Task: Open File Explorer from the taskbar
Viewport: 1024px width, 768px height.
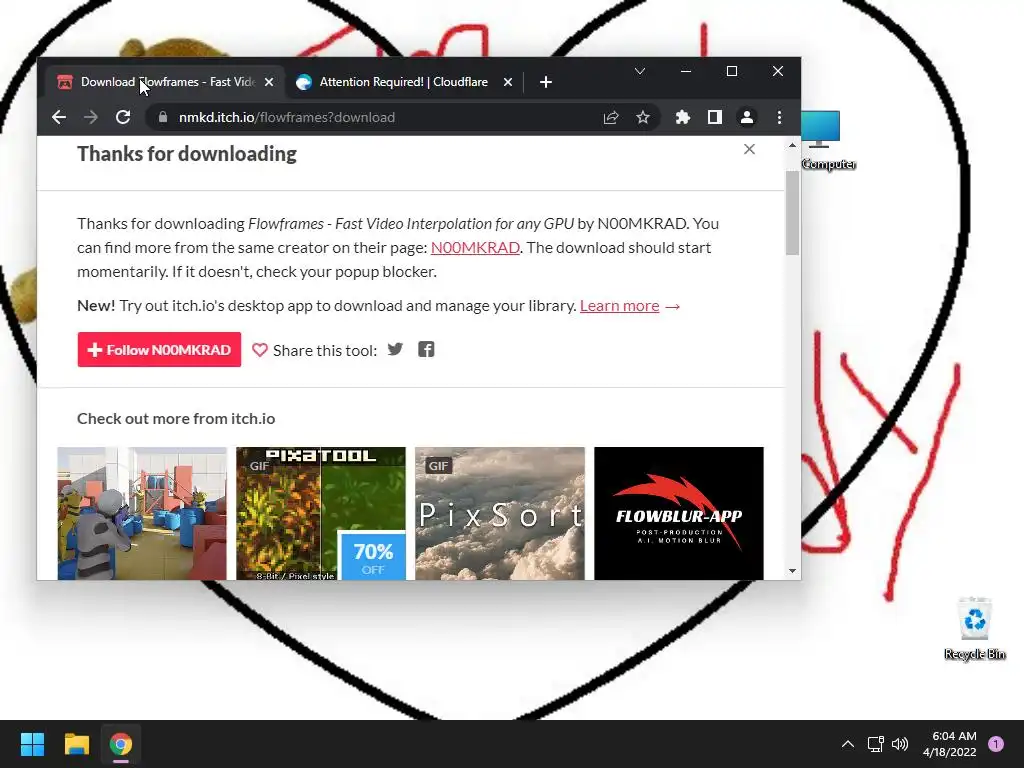Action: (76, 744)
